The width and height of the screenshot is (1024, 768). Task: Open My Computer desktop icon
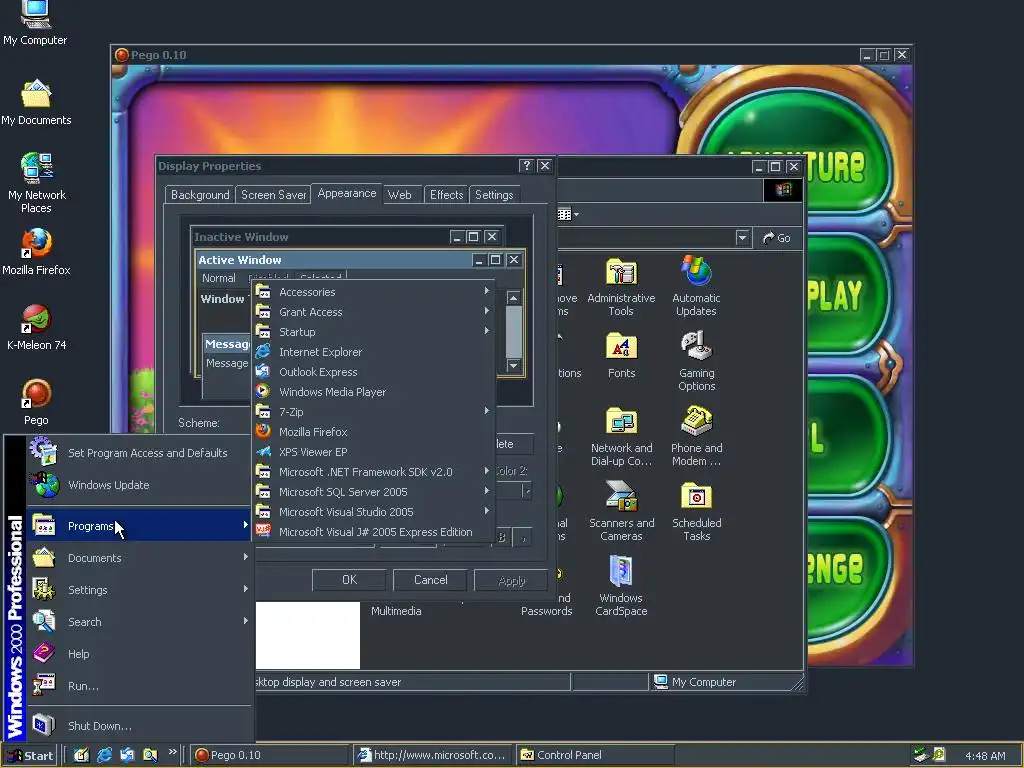(x=35, y=23)
